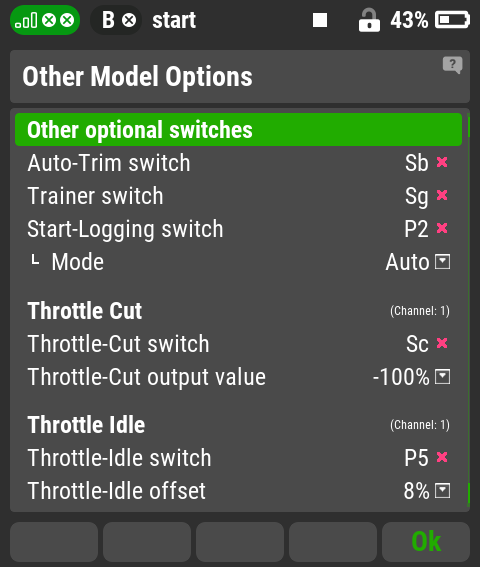Remove the Throttle-Idle switch P5 assignment
The height and width of the screenshot is (568, 481).
click(442, 457)
